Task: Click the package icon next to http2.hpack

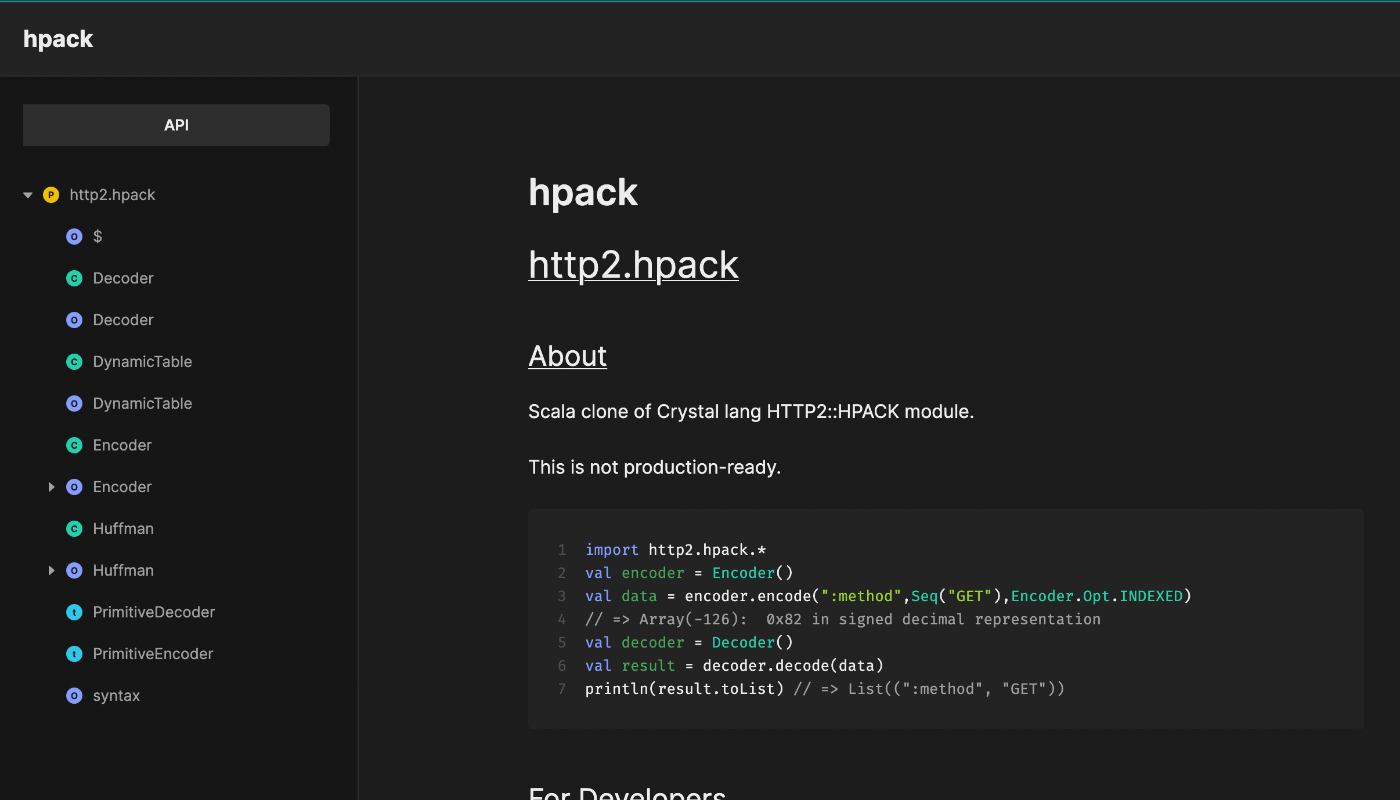Action: (x=51, y=194)
